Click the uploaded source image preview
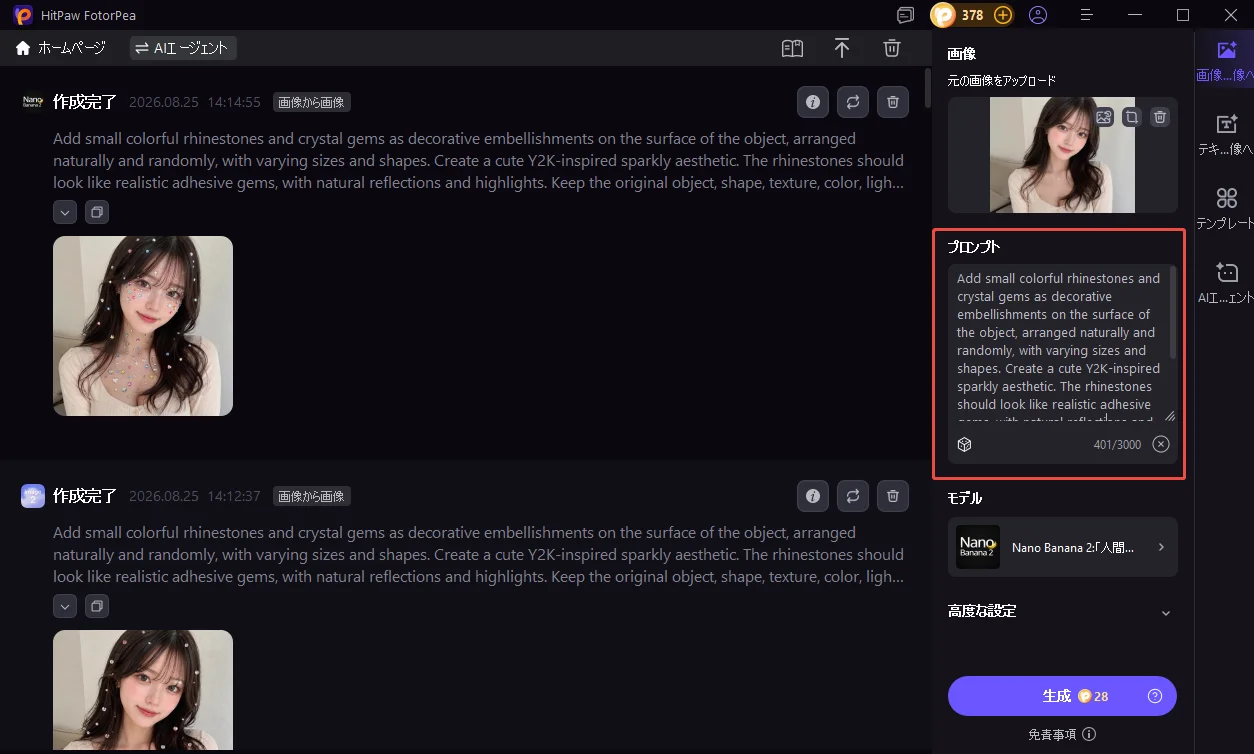Screen dimensions: 1254x754 pyautogui.click(x=1062, y=155)
